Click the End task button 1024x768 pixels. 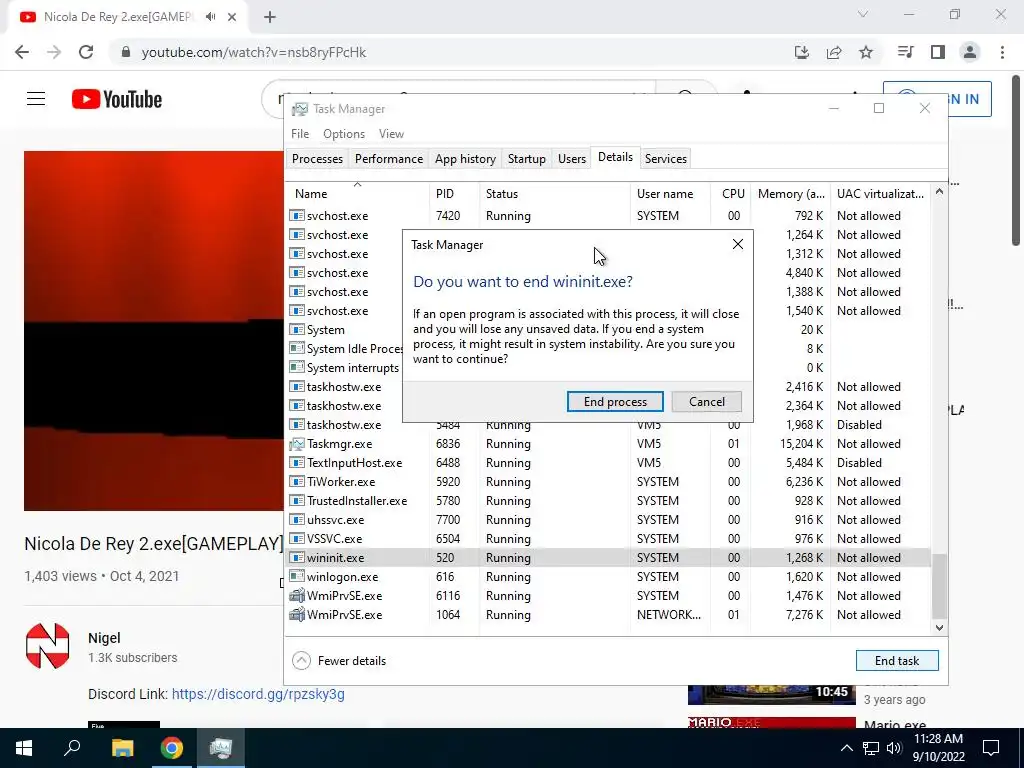897,660
